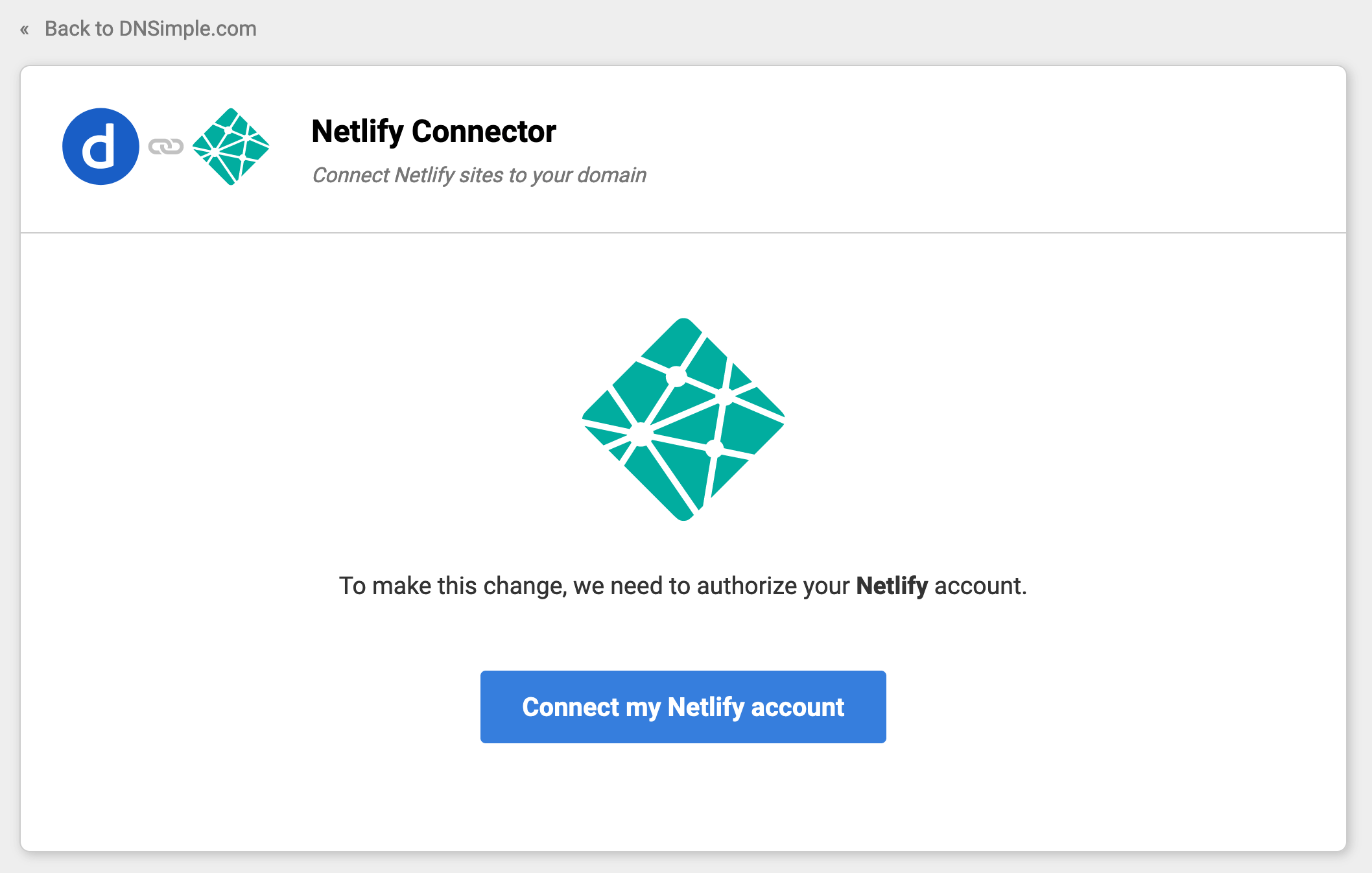
Task: Click the header area of the connector card
Action: [x=973, y=147]
